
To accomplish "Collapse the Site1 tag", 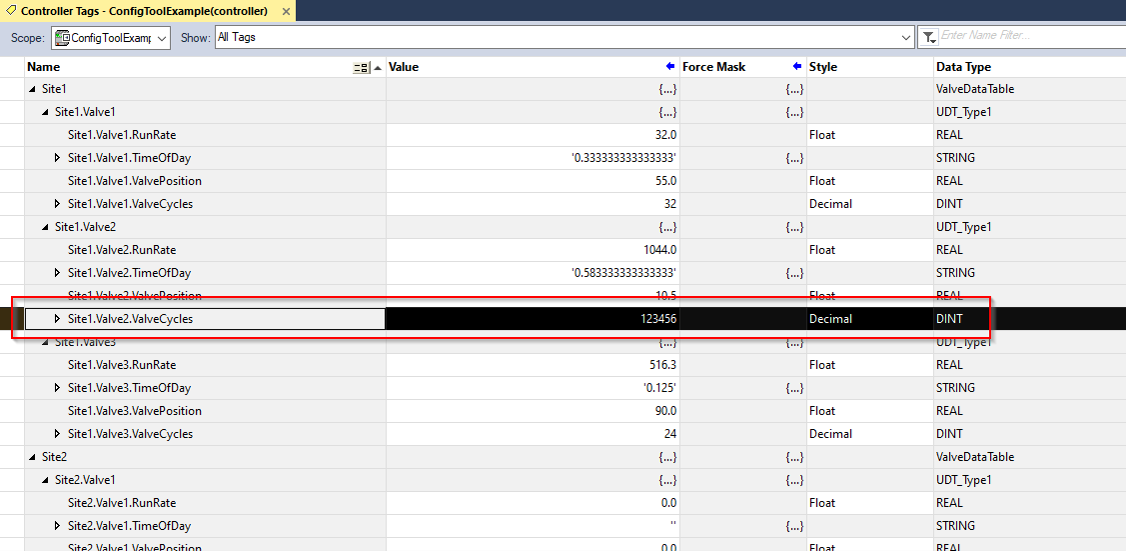I will (x=32, y=89).
